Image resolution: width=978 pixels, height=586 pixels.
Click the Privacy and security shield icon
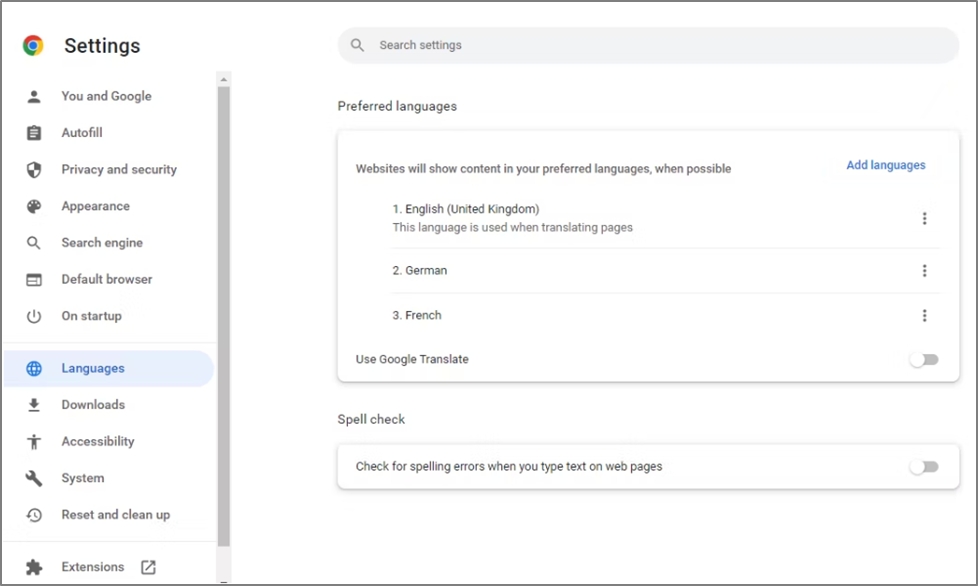tap(34, 170)
